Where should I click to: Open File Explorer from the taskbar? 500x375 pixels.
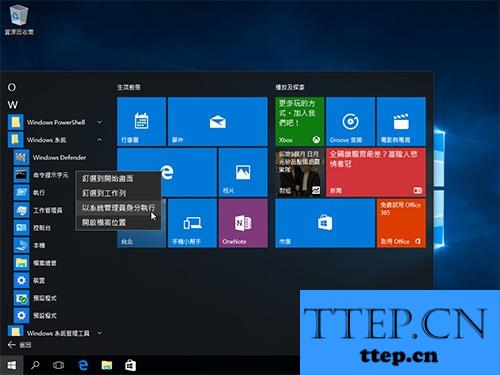pyautogui.click(x=107, y=366)
